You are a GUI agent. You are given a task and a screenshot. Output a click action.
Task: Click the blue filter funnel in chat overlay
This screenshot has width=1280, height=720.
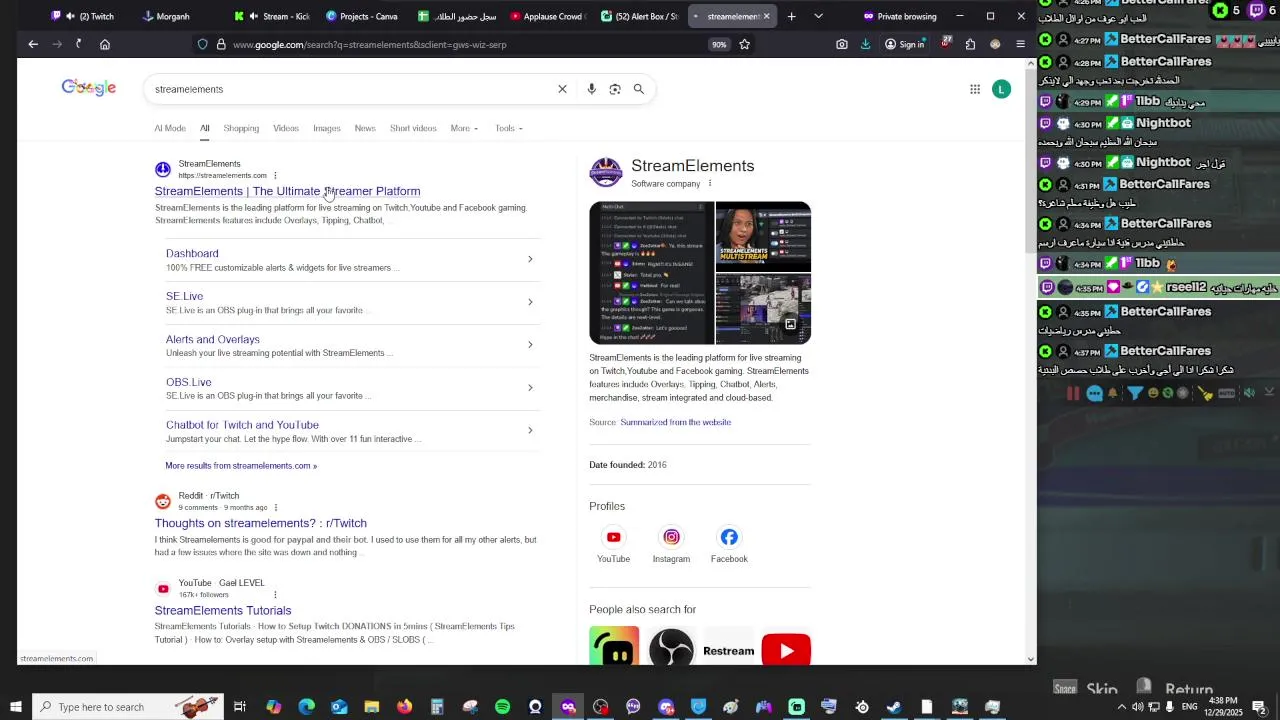(x=1135, y=393)
